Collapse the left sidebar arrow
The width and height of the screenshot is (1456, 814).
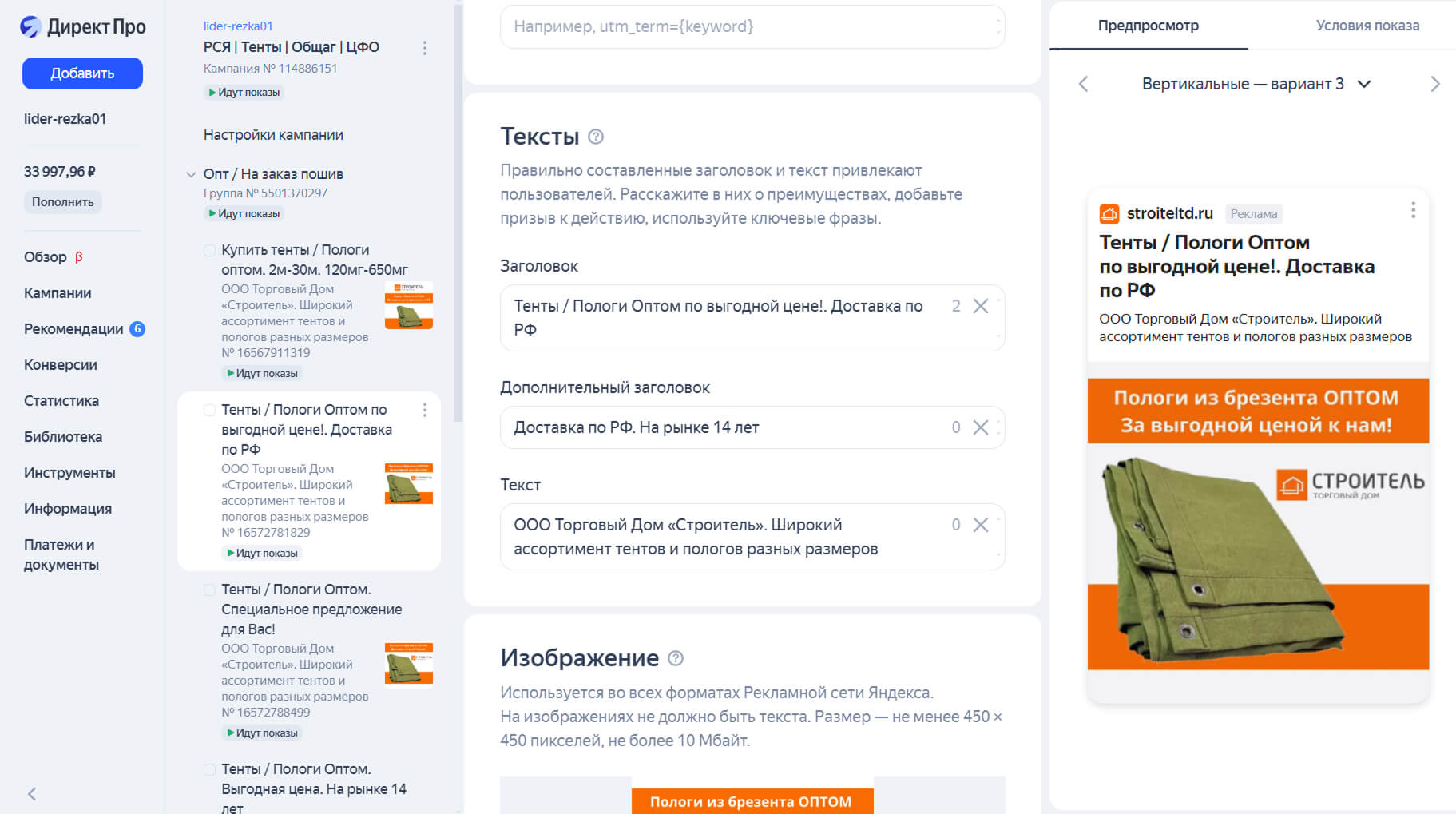(x=32, y=794)
